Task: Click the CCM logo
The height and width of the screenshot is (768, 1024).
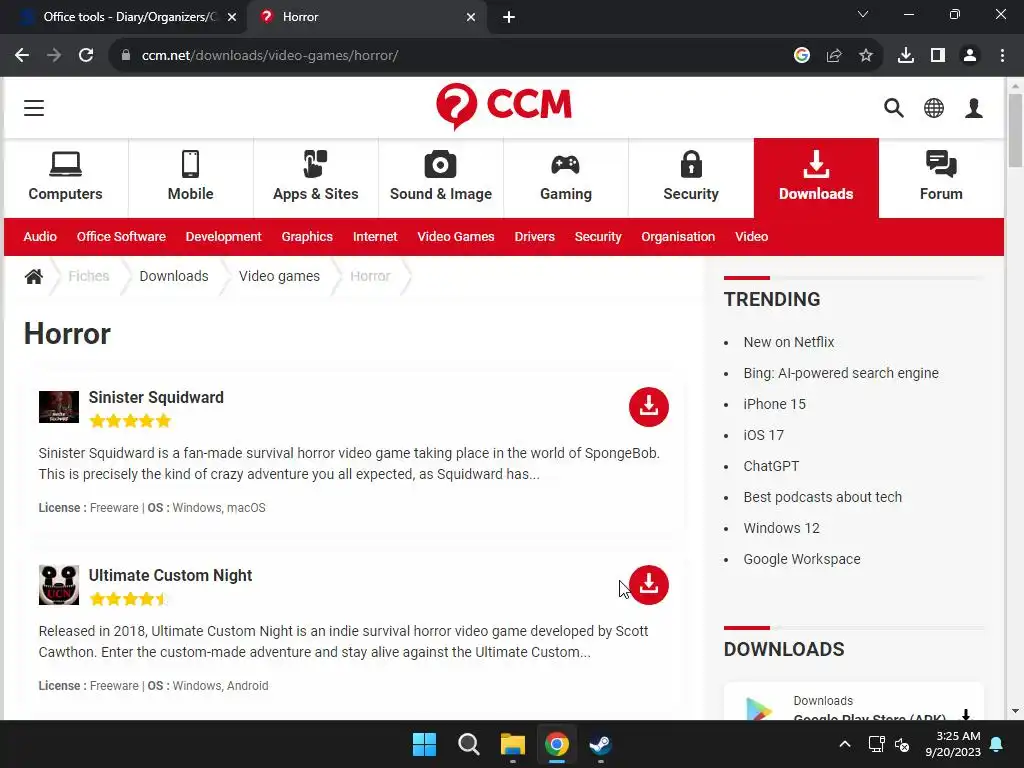Action: [x=504, y=106]
